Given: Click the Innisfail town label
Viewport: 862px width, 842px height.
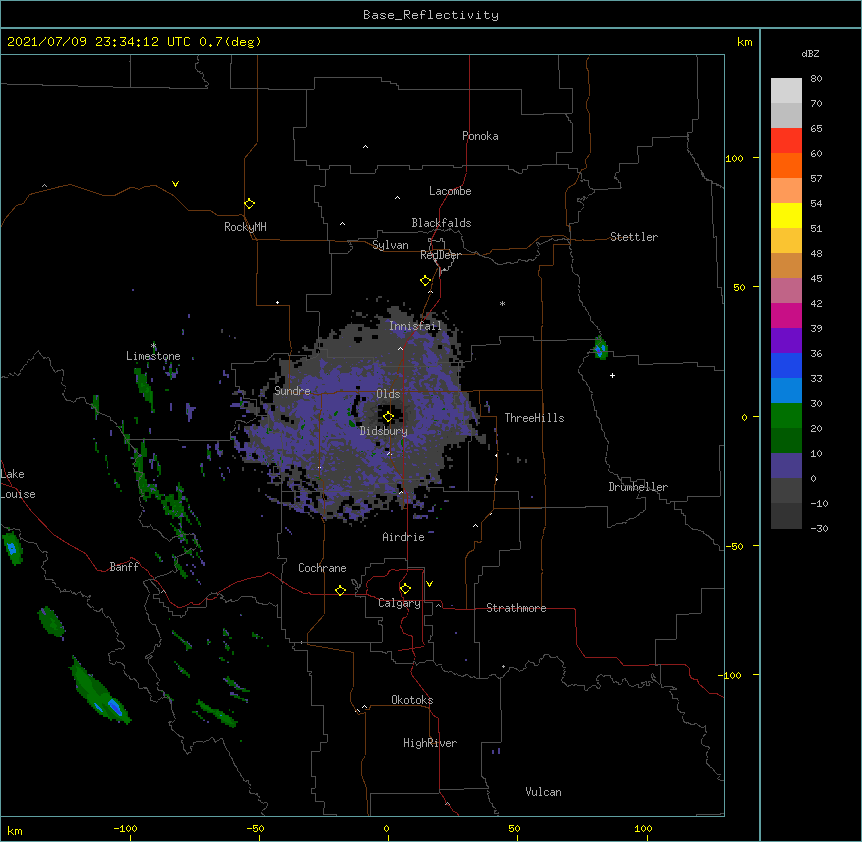Looking at the screenshot, I should tap(415, 326).
